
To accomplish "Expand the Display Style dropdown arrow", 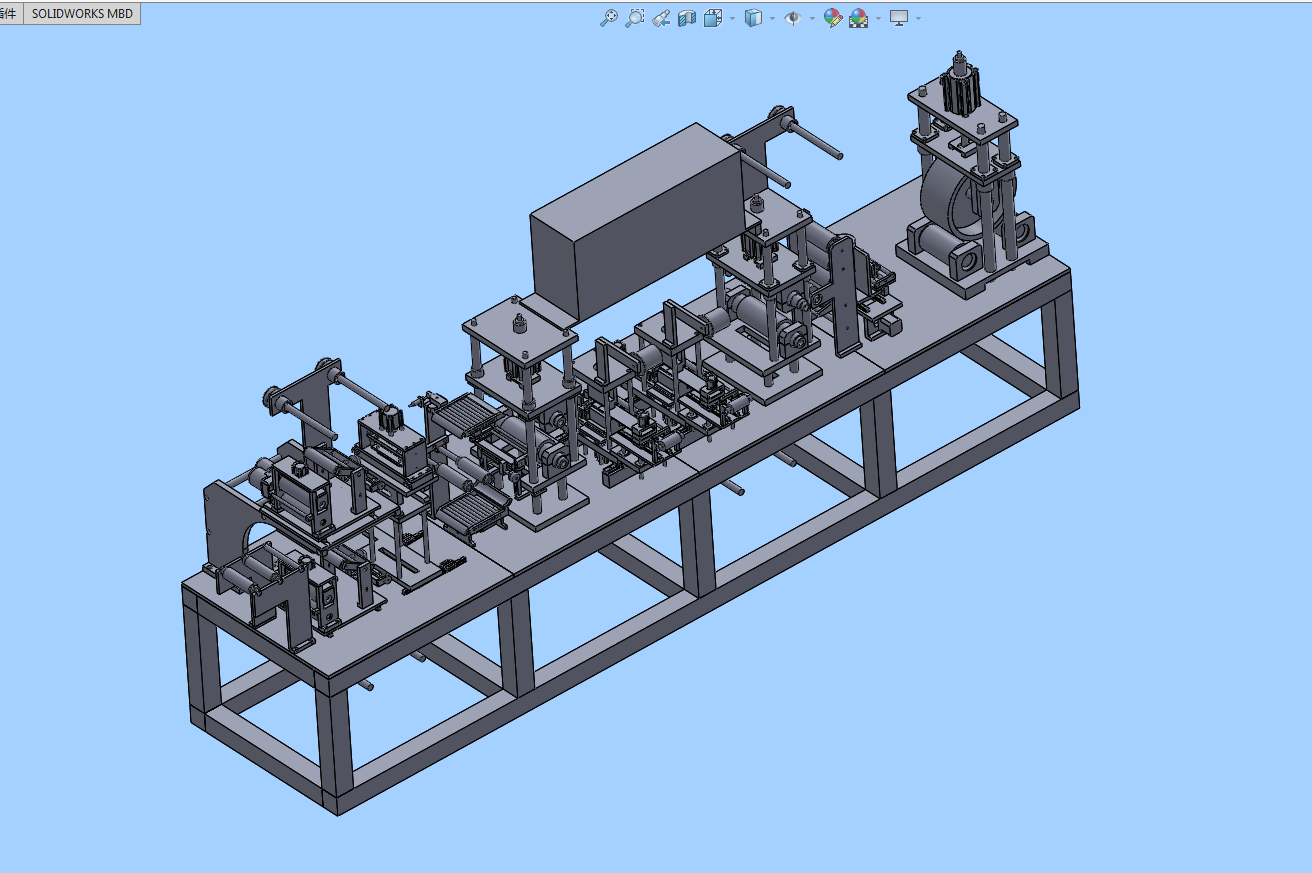I will point(772,18).
